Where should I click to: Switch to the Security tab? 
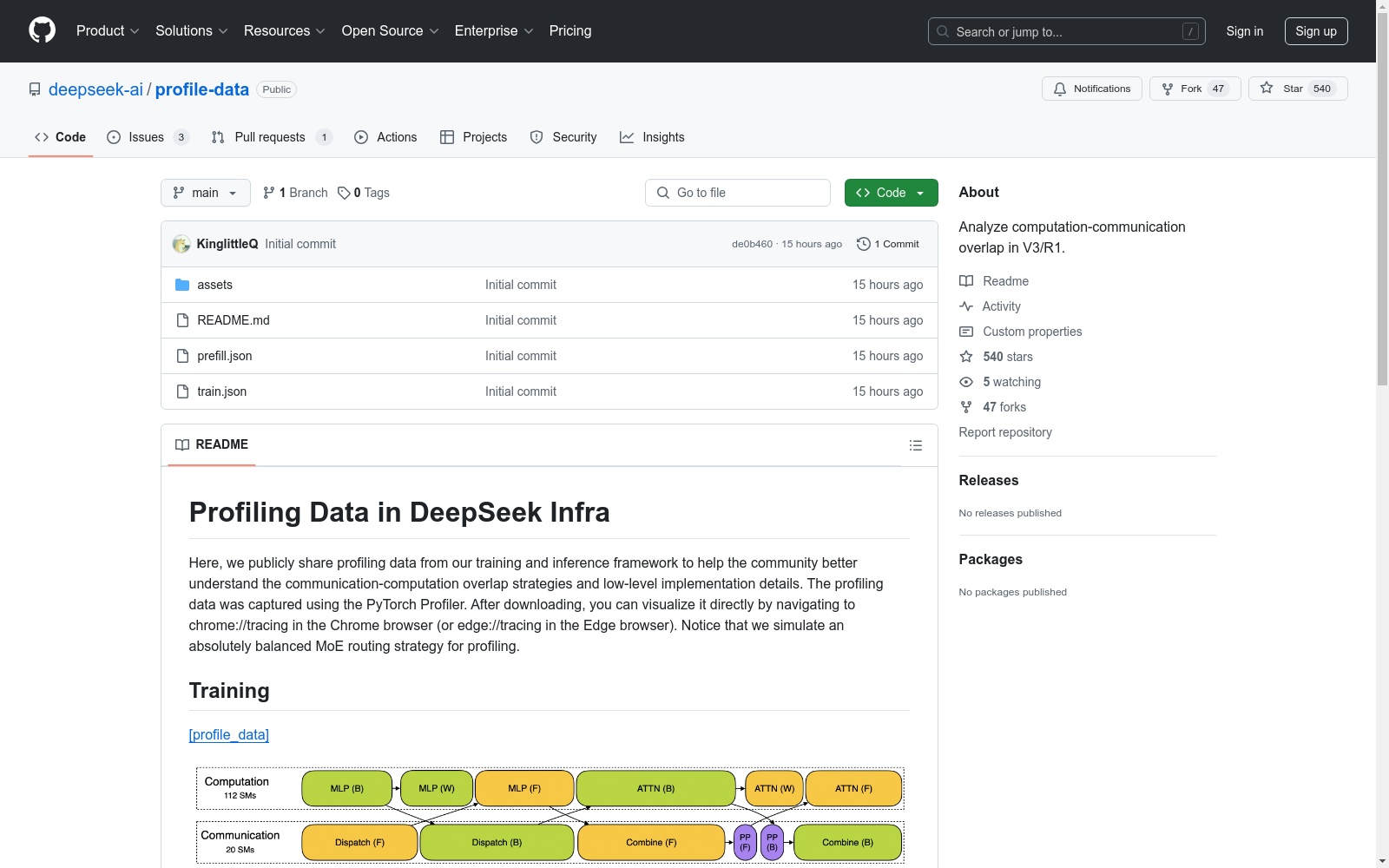(563, 137)
